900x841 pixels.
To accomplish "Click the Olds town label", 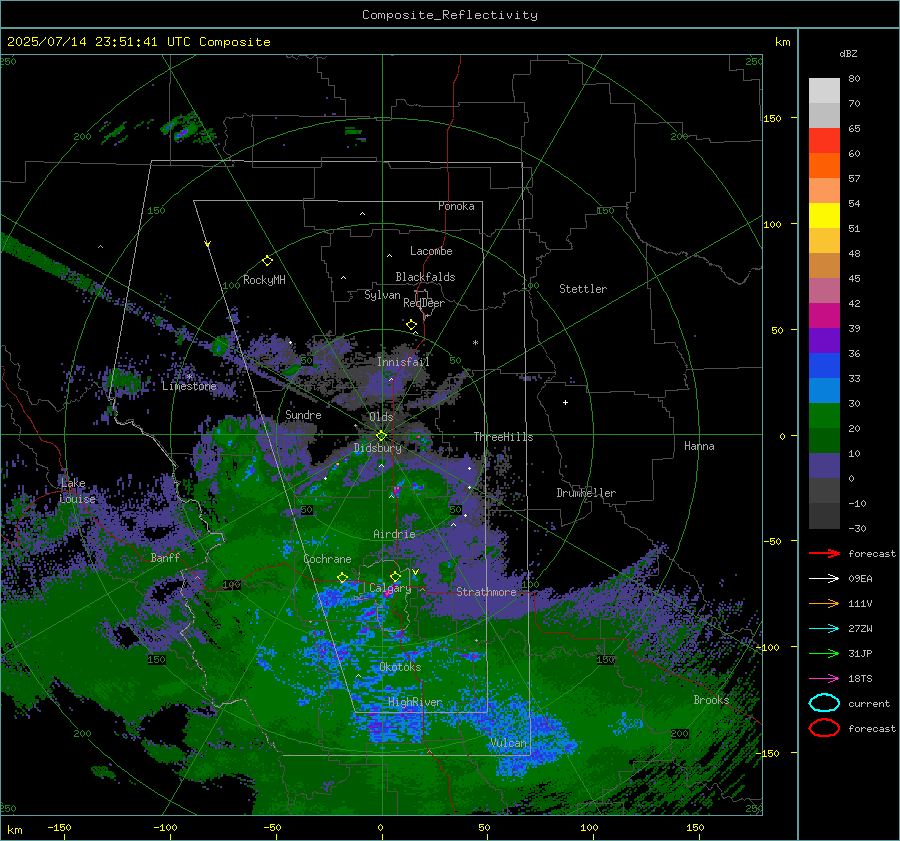I will pos(381,417).
